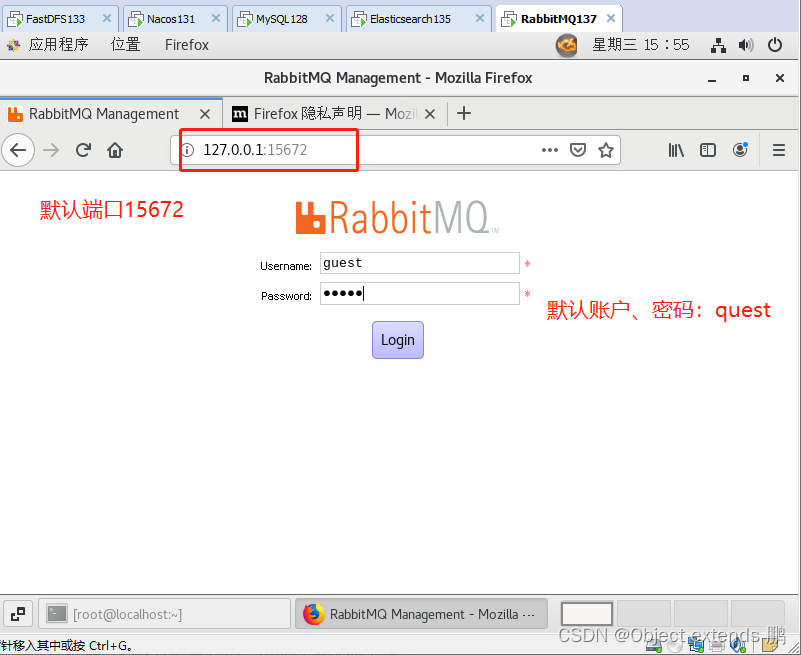Select RabbitMQ Management Firefox taskbar item

pyautogui.click(x=421, y=614)
